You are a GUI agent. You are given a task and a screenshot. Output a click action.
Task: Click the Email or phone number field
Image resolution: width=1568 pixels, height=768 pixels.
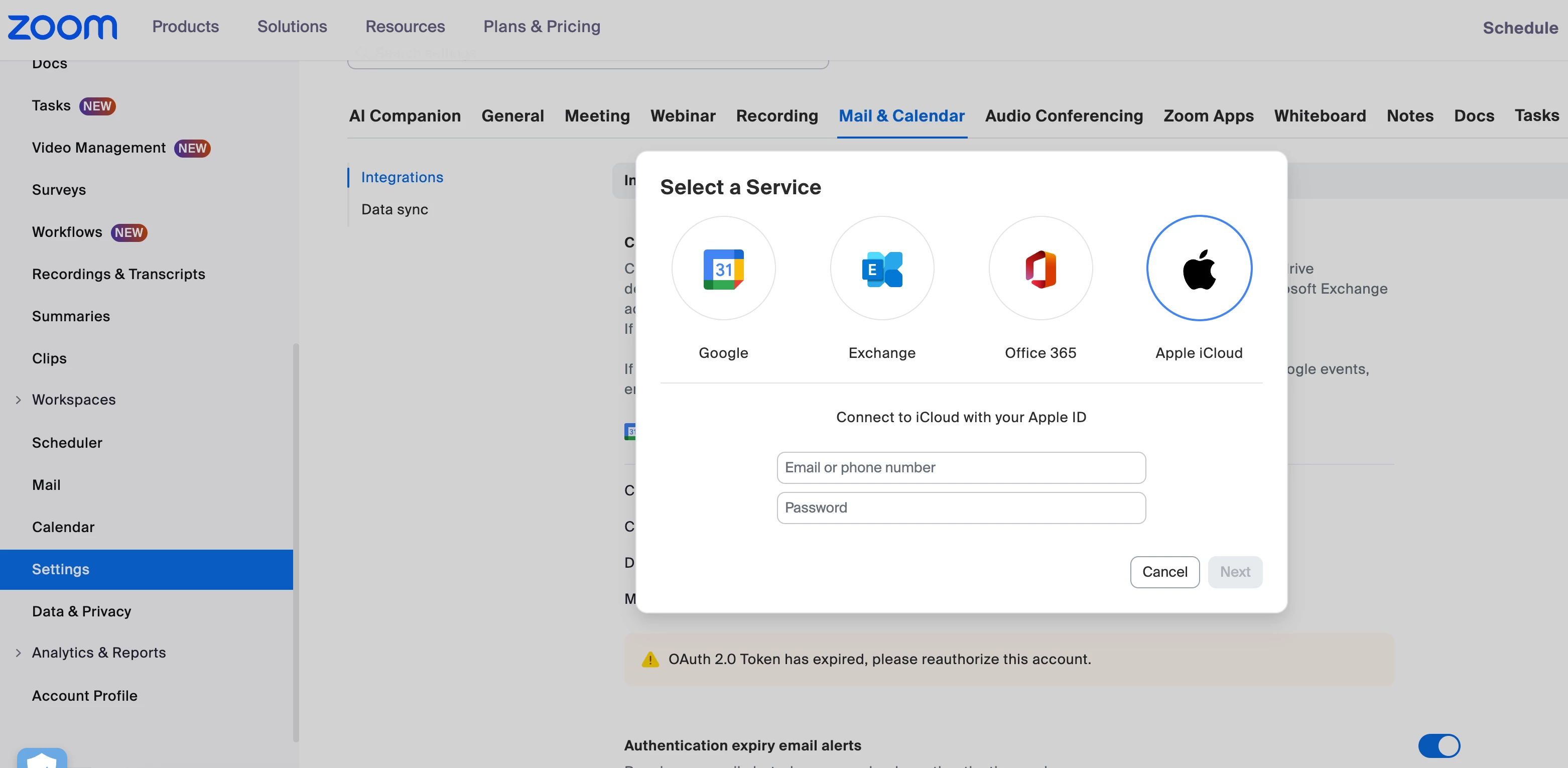[x=961, y=467]
